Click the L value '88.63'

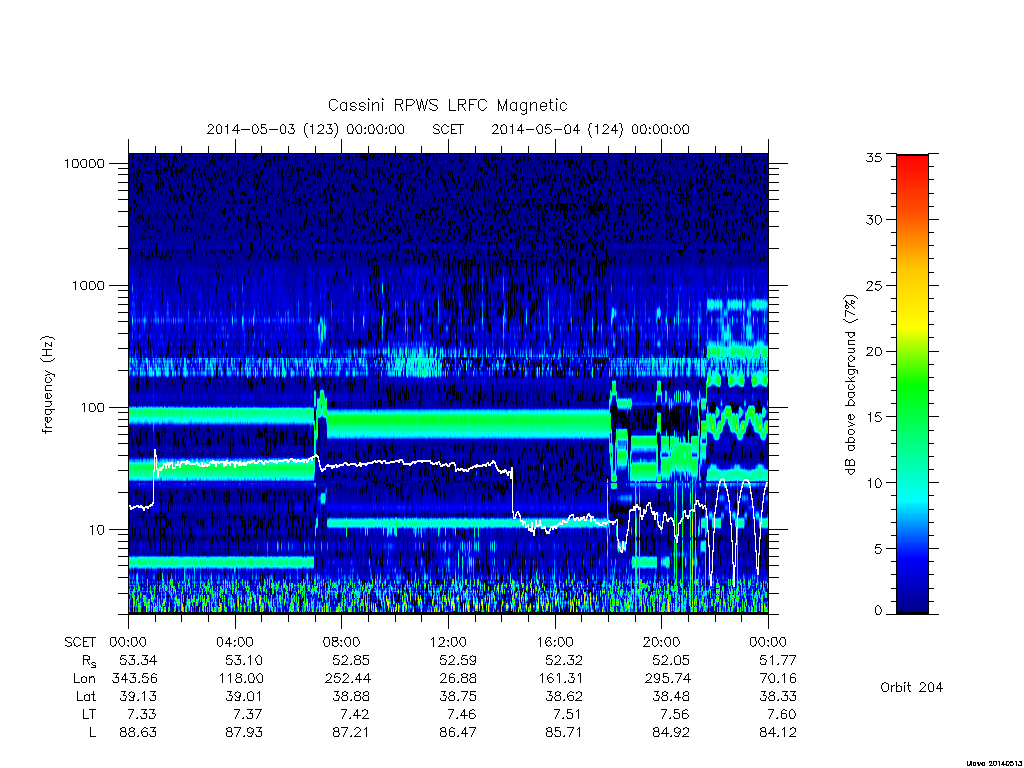pyautogui.click(x=138, y=732)
